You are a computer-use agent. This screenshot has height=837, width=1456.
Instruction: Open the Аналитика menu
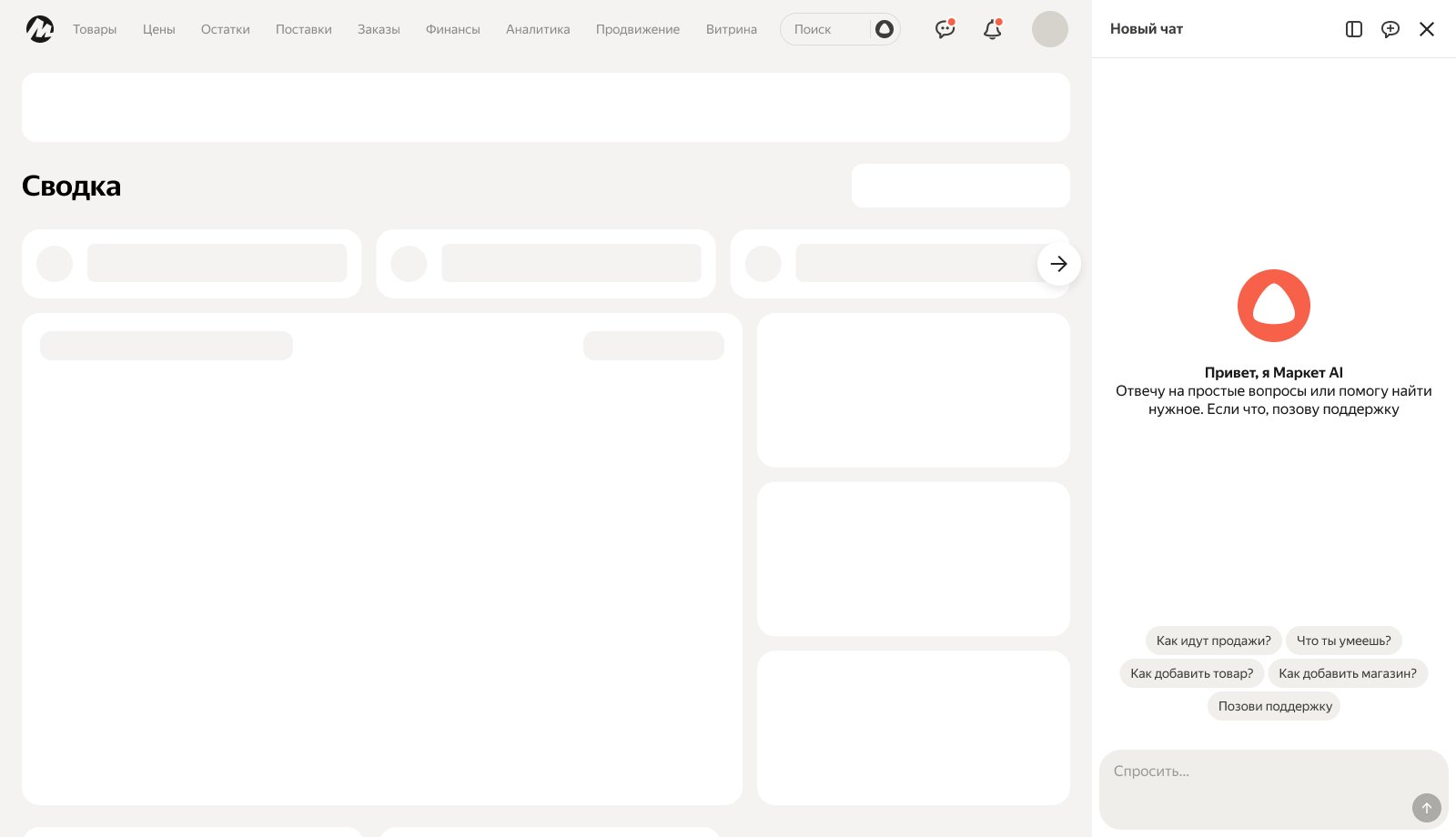click(x=538, y=29)
